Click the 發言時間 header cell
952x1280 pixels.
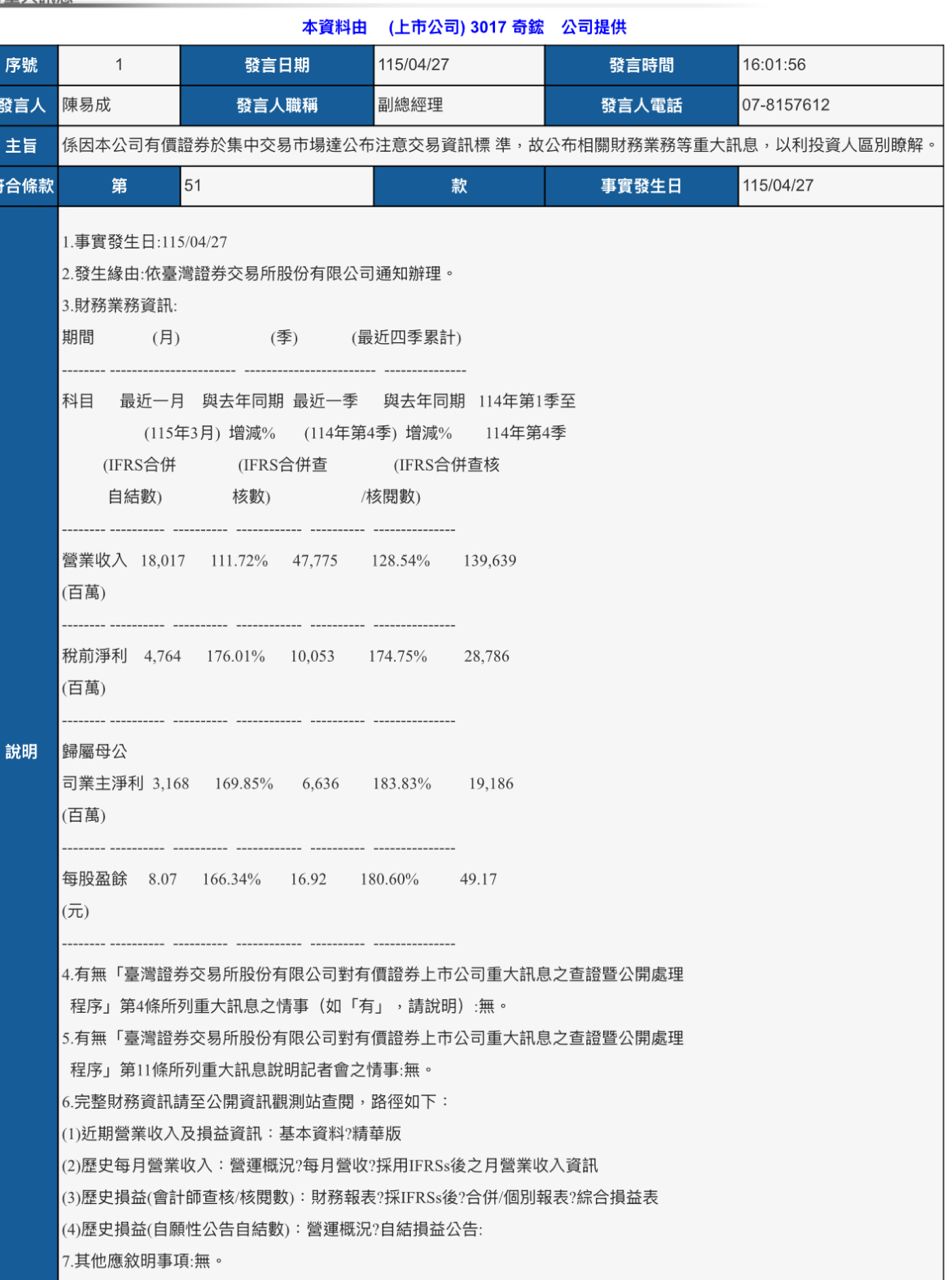[x=641, y=66]
